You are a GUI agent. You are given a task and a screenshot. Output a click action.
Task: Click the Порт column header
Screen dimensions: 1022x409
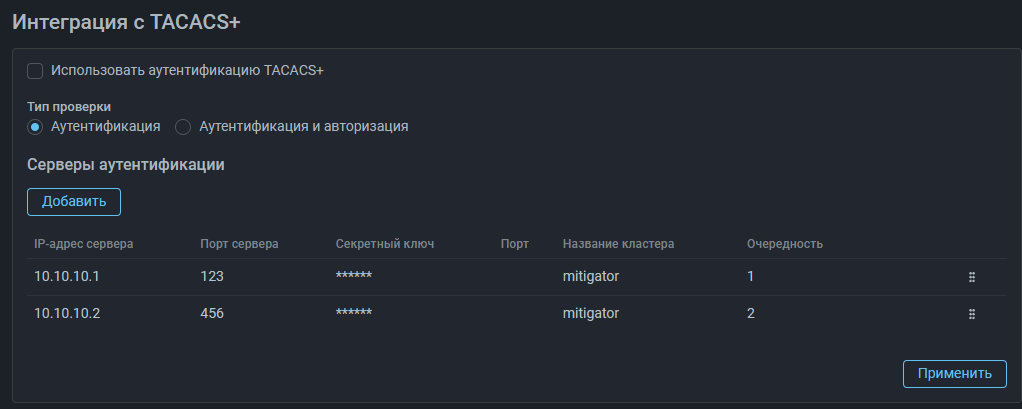514,243
